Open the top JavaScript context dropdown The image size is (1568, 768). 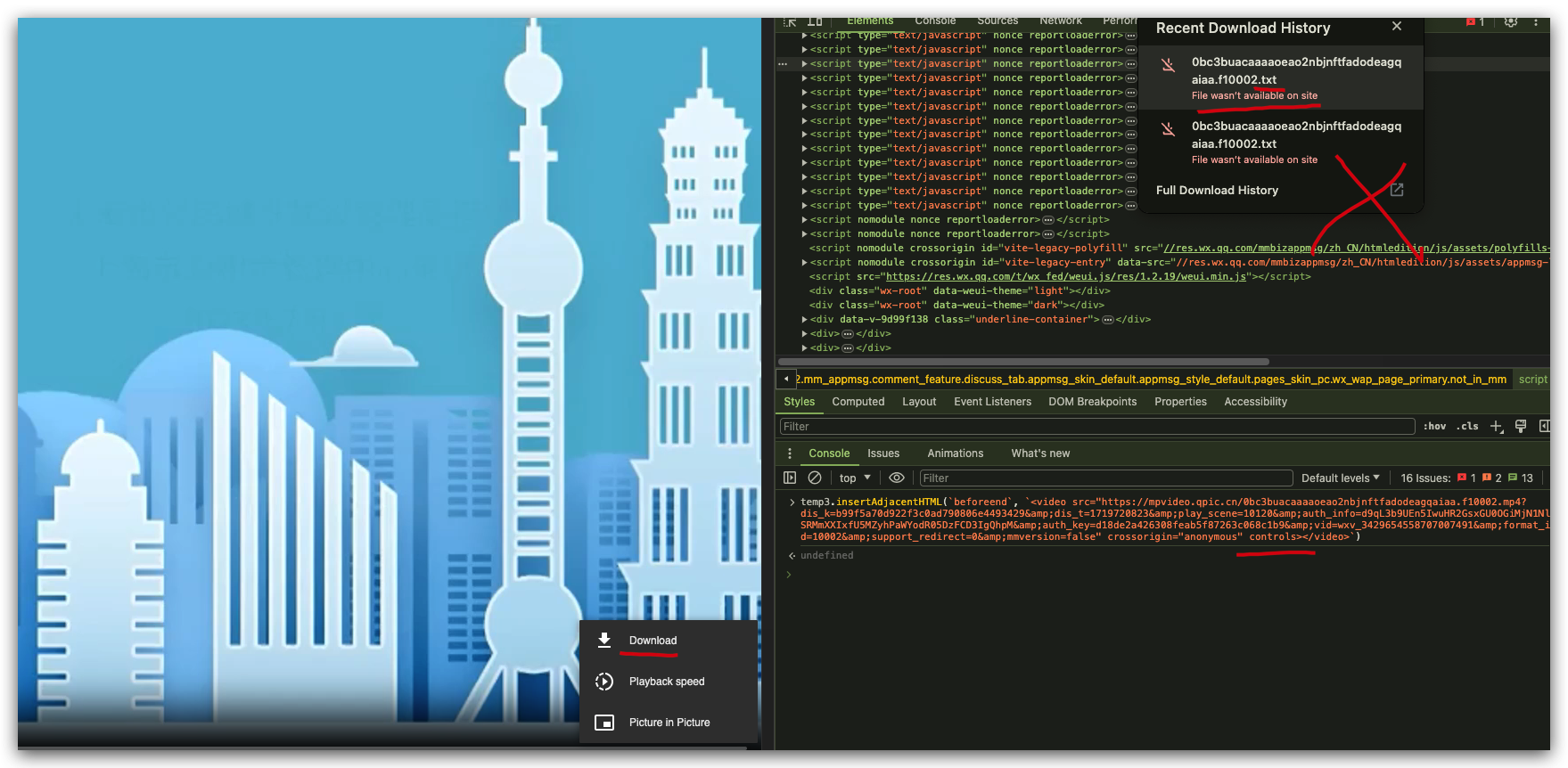855,478
